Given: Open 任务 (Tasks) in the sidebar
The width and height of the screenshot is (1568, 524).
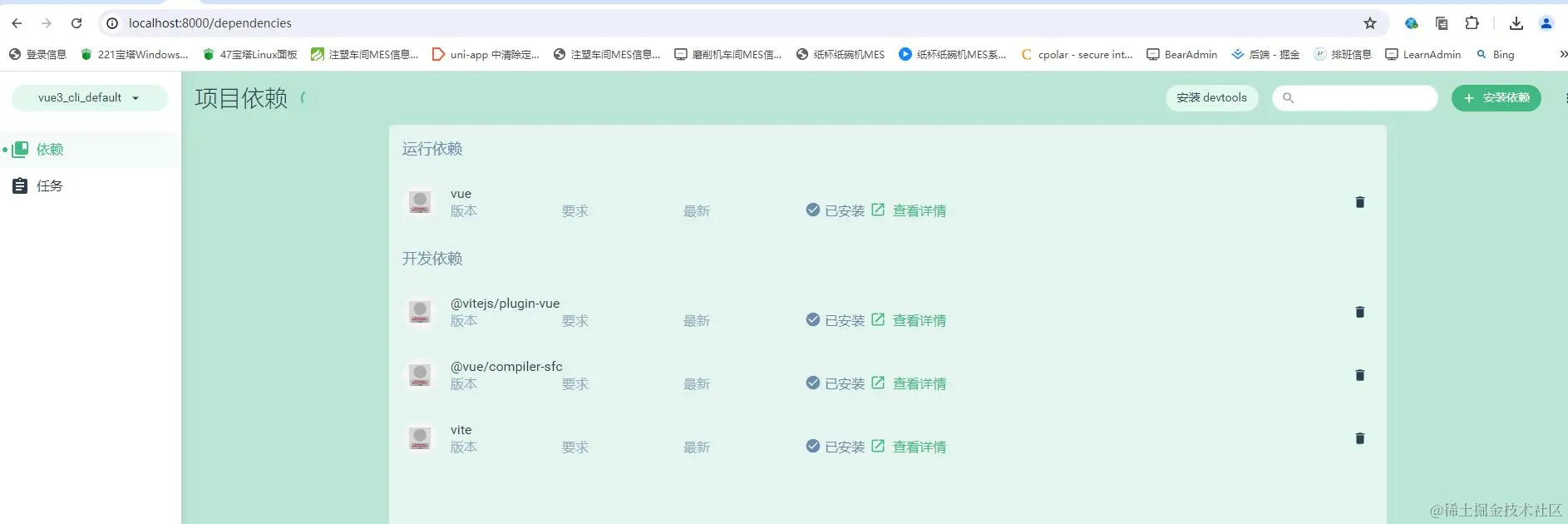Looking at the screenshot, I should coord(90,185).
